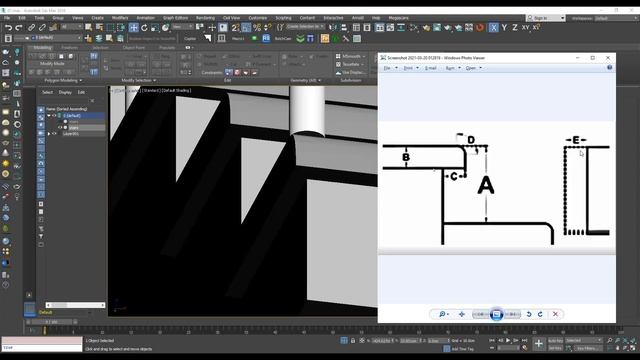
Task: Click the MSmooth button in ribbon
Action: pos(351,56)
